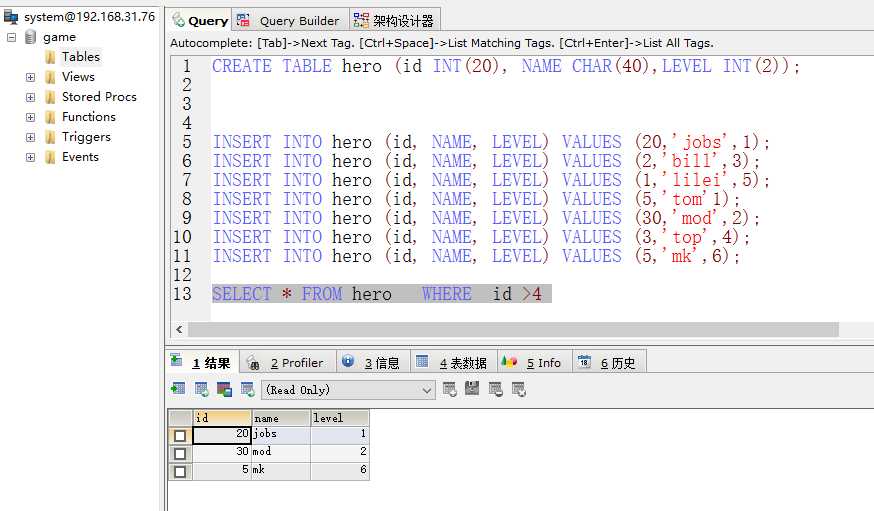This screenshot has width=874, height=511.
Task: Click the second results toolbar icon with green arrow
Action: tap(201, 389)
